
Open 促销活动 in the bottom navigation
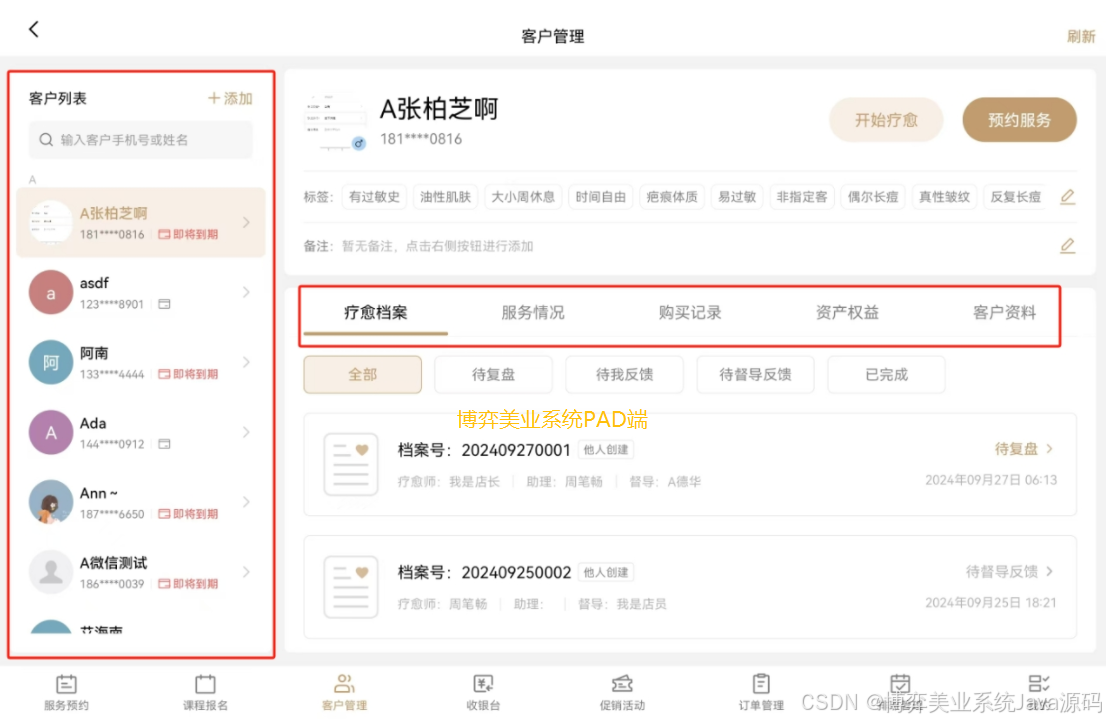coord(622,692)
